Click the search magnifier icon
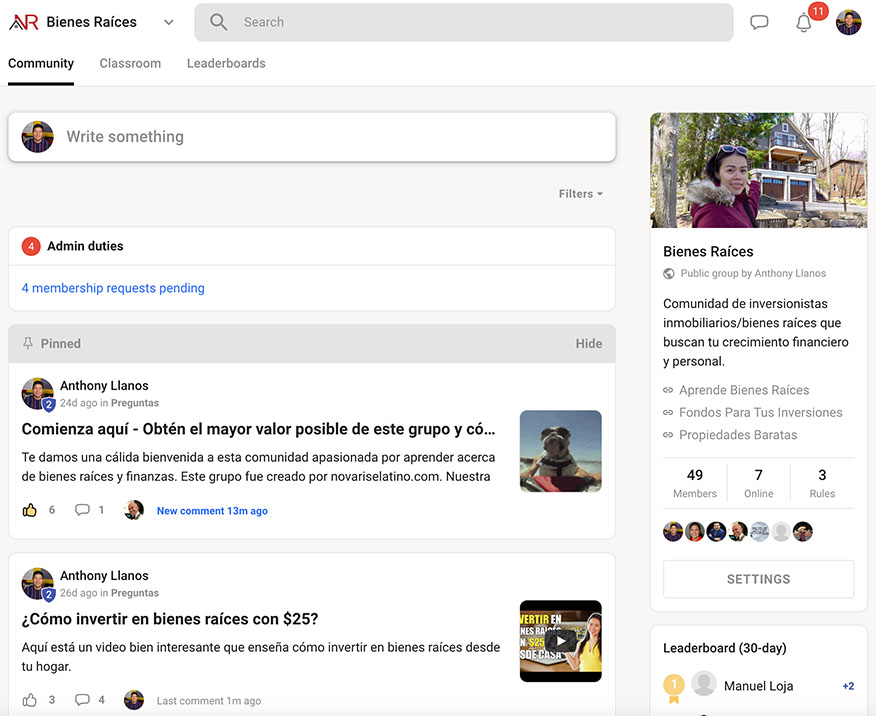876x716 pixels. coord(219,22)
